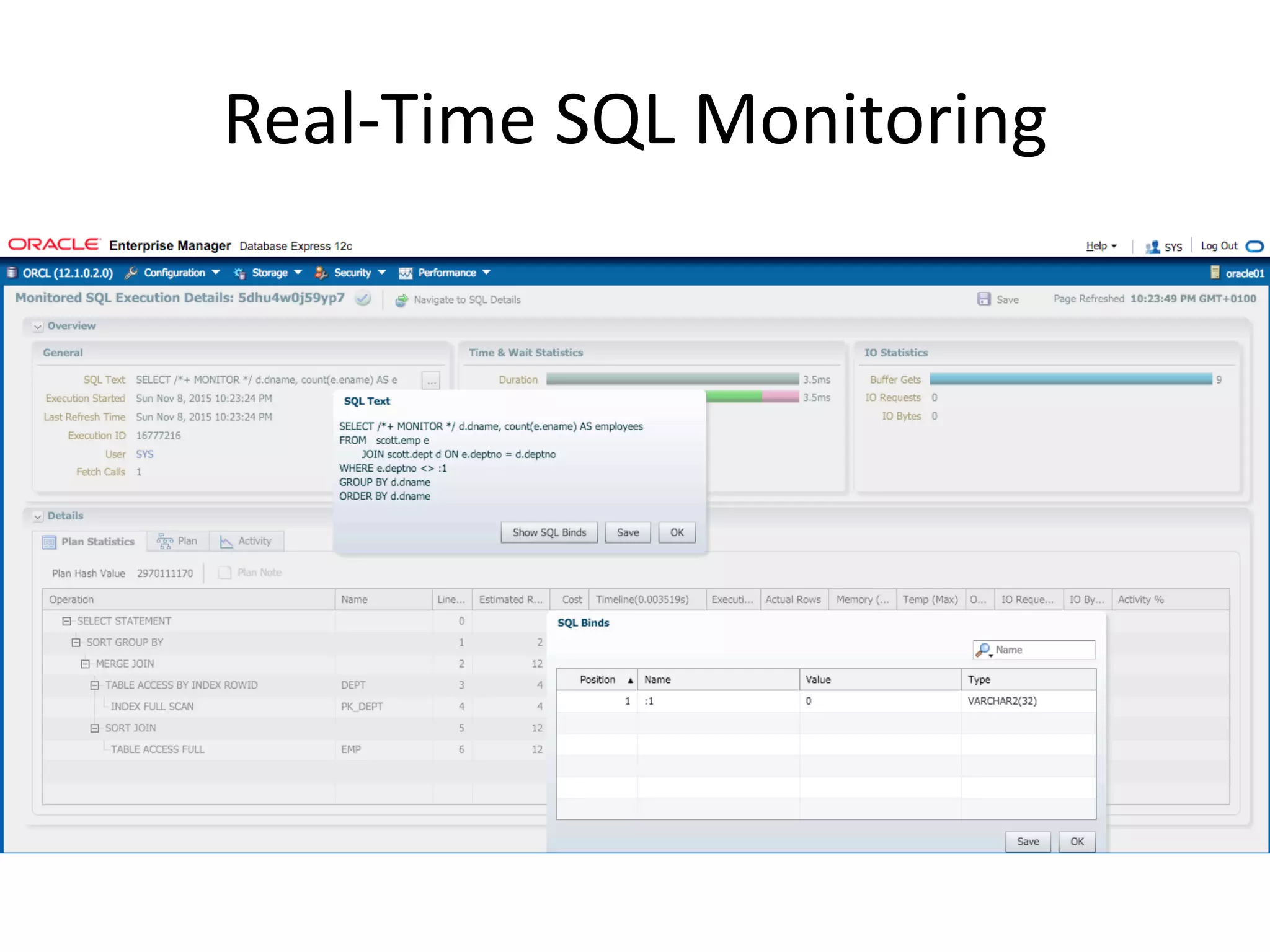This screenshot has height=952, width=1270.
Task: Open the full SQL Text ellipsis button
Action: [x=431, y=381]
